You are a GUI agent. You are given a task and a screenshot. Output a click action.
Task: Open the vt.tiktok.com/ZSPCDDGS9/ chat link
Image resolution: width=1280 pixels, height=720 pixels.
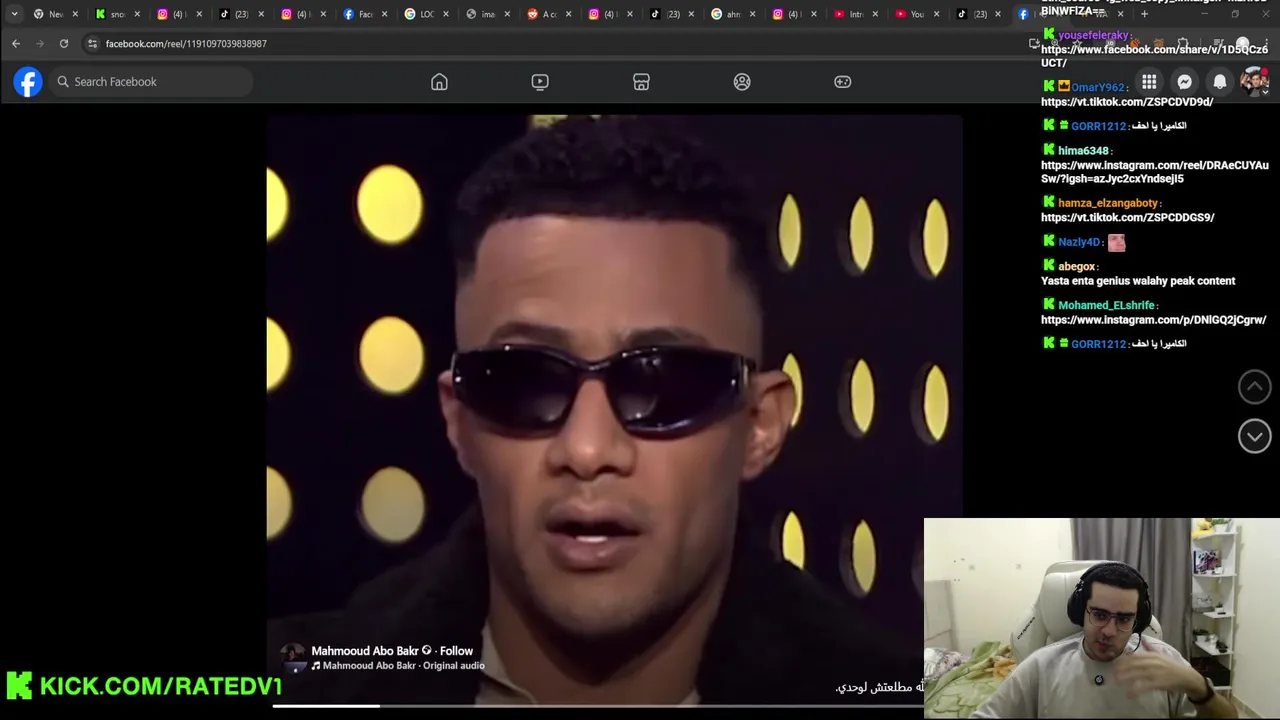click(x=1128, y=218)
